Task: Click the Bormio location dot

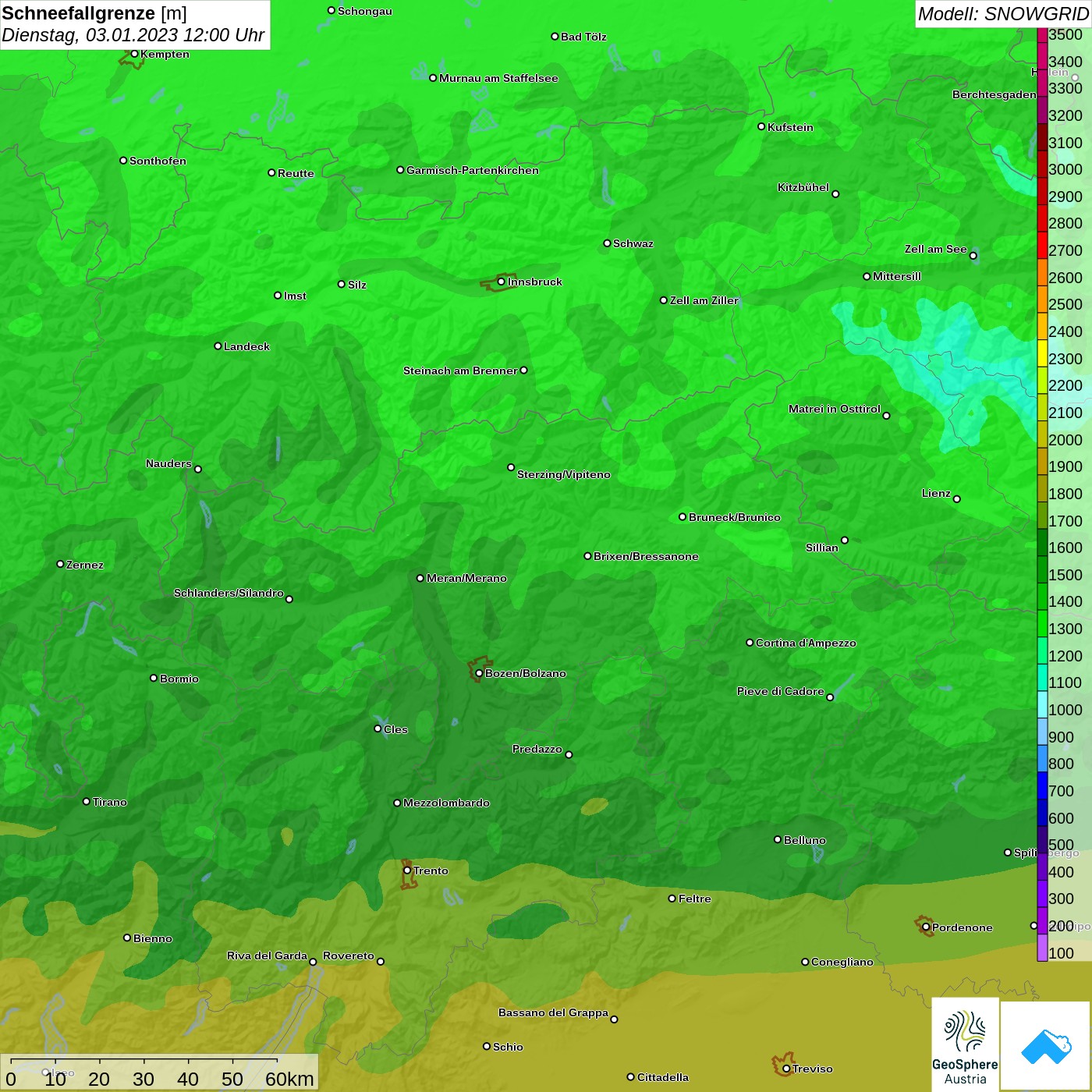Action: (154, 678)
